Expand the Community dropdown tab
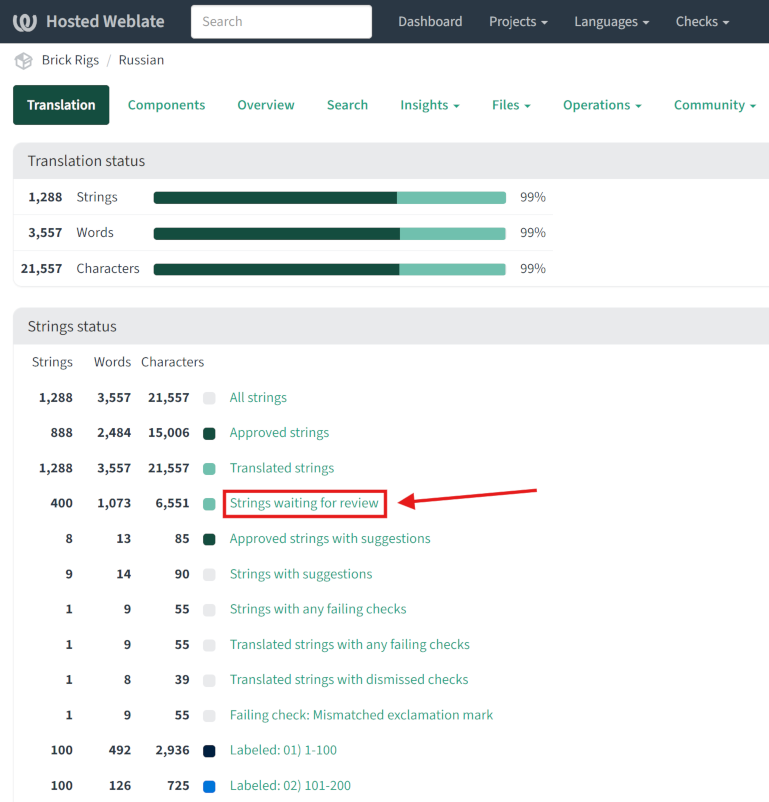This screenshot has width=769, height=802. [715, 105]
